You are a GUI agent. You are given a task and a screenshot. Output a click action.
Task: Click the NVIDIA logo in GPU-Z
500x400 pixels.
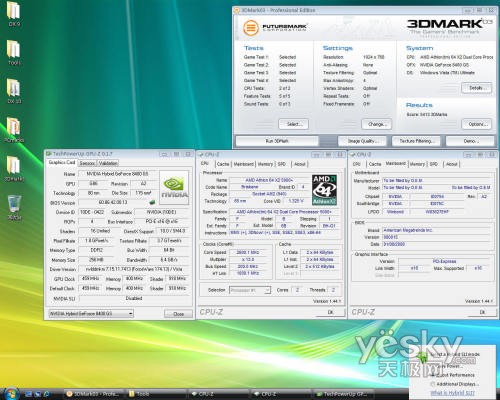[x=174, y=187]
